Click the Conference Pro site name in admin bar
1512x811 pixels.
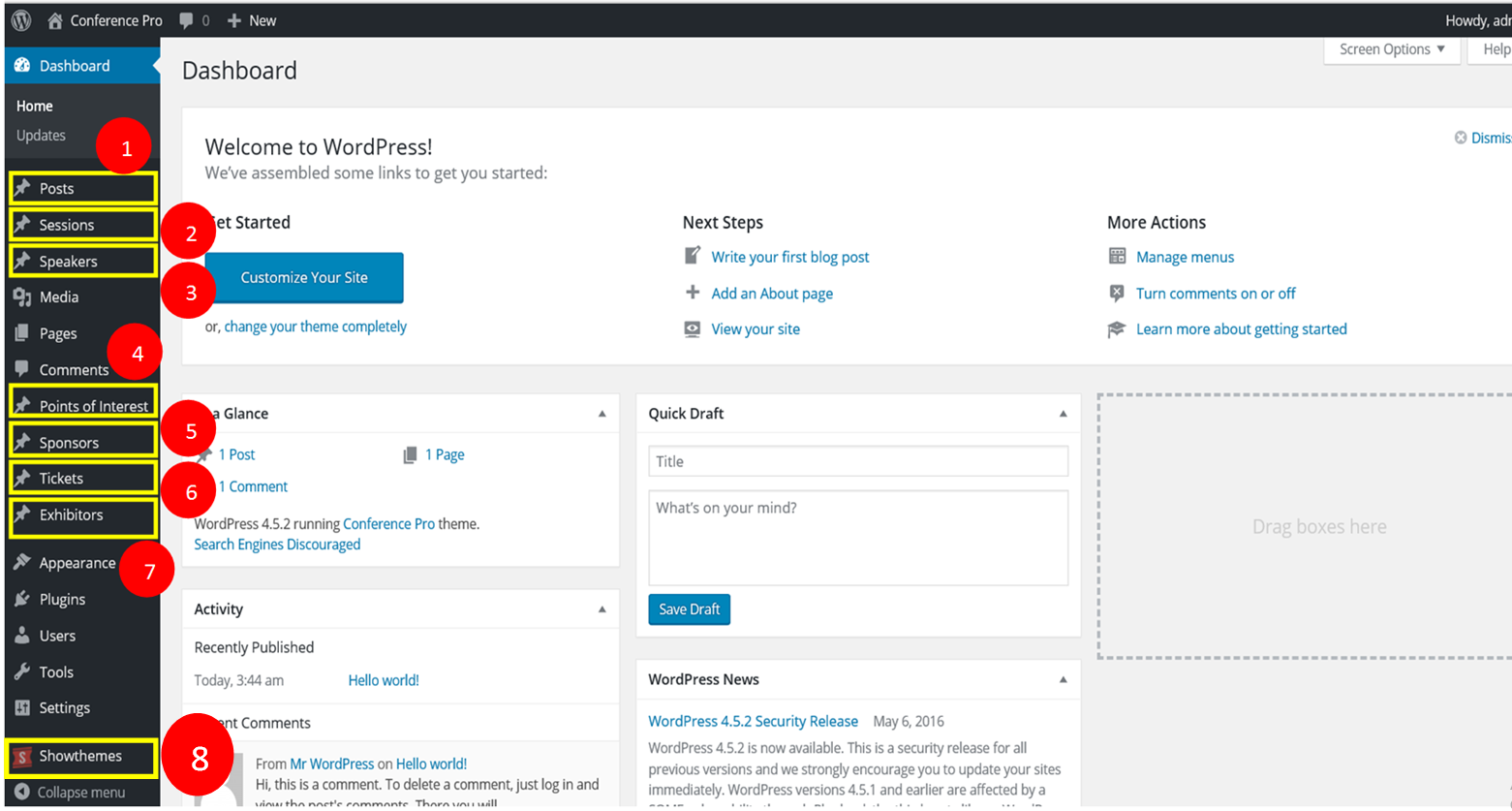tap(116, 20)
